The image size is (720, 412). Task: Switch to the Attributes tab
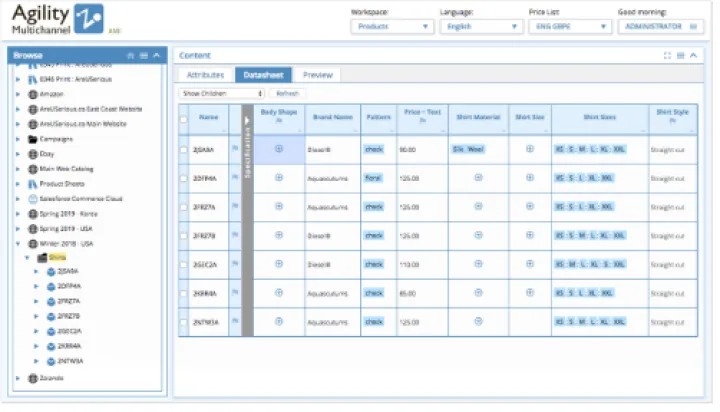(x=205, y=75)
